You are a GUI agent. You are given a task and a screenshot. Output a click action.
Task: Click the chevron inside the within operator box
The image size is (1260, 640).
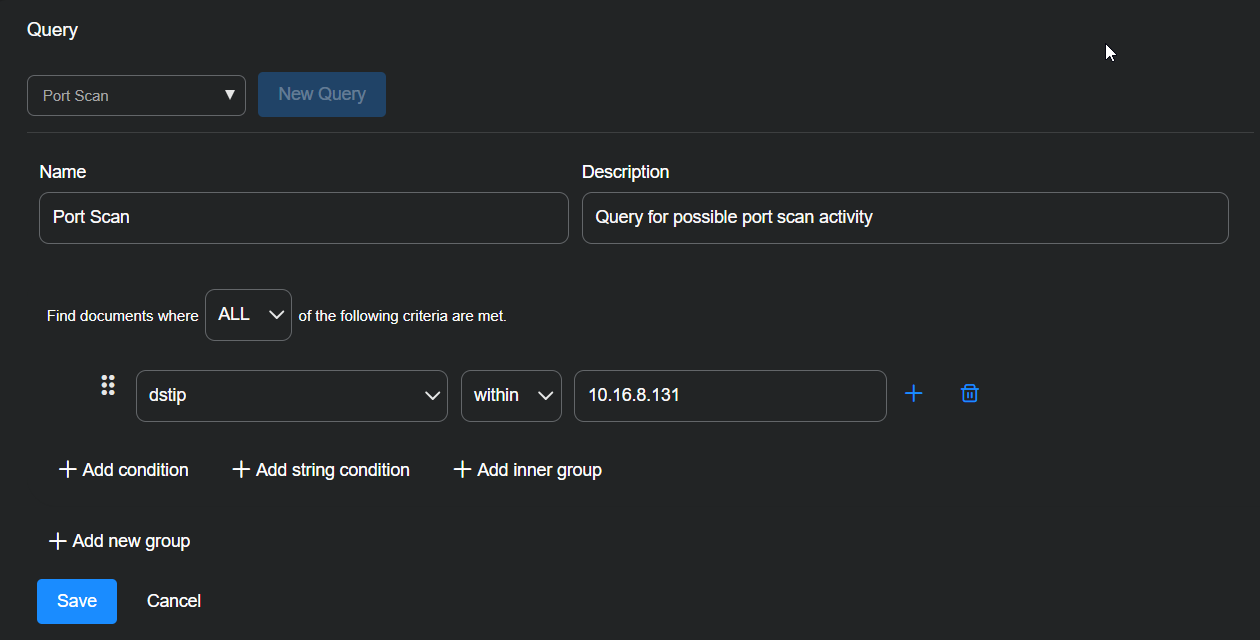546,396
